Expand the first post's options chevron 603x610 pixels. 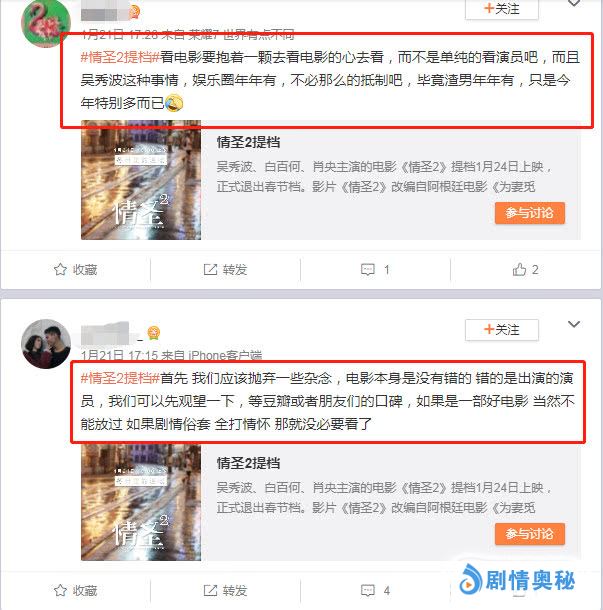click(574, 3)
